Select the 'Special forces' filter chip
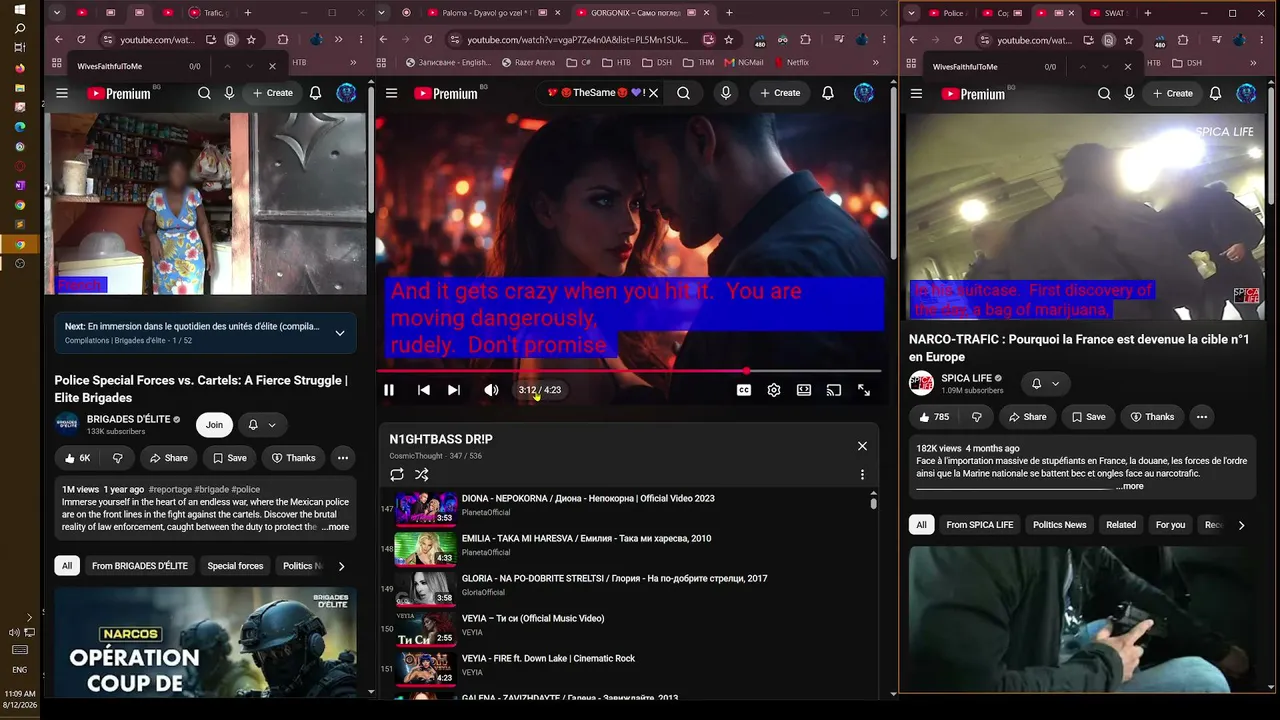 235,566
